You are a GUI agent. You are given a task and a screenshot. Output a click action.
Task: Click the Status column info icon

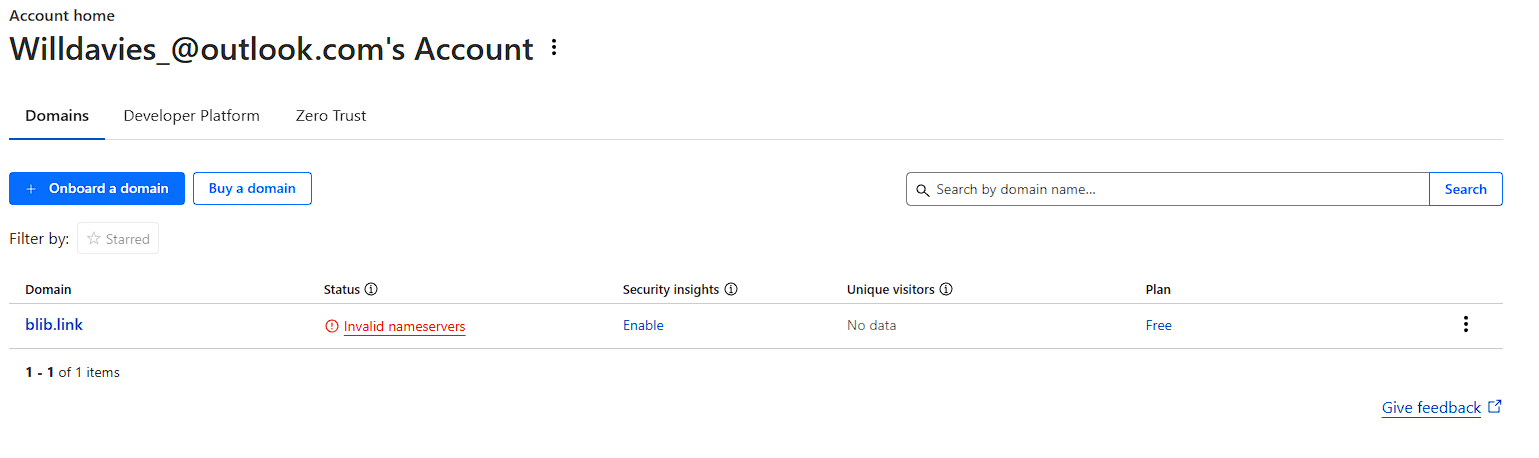(371, 290)
